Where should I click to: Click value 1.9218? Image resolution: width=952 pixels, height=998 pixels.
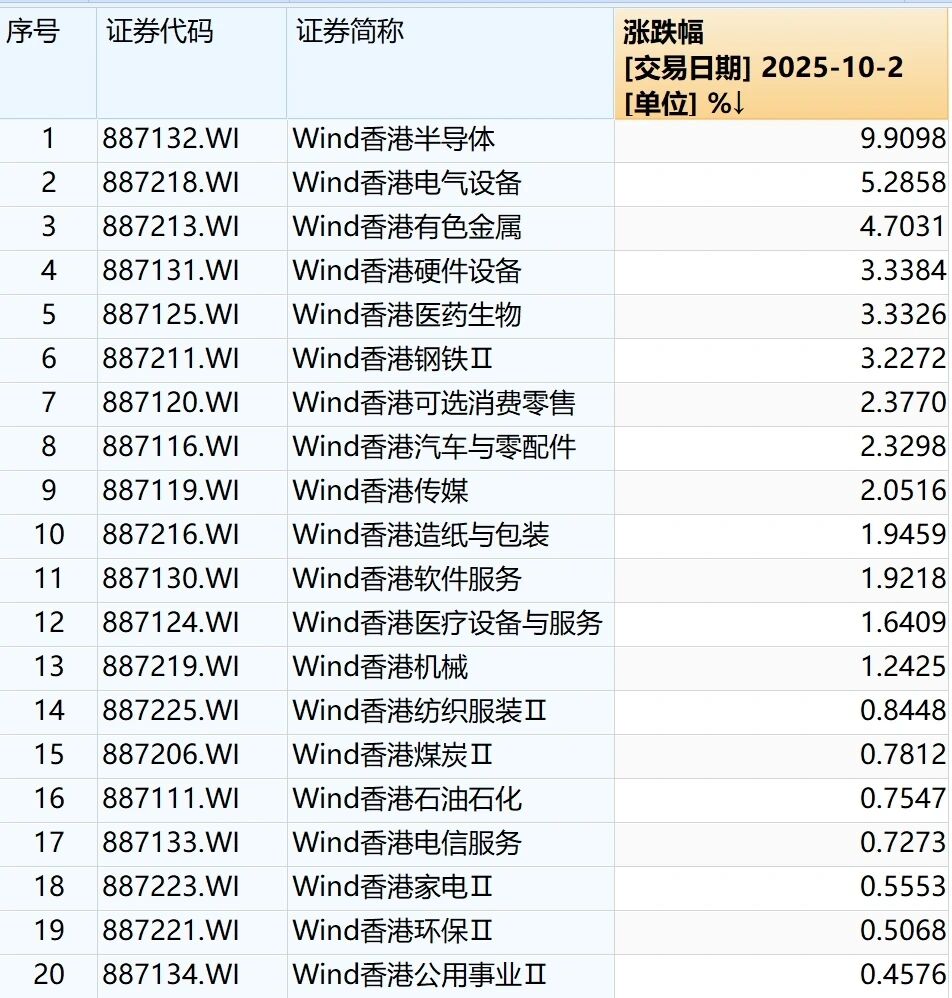(903, 579)
